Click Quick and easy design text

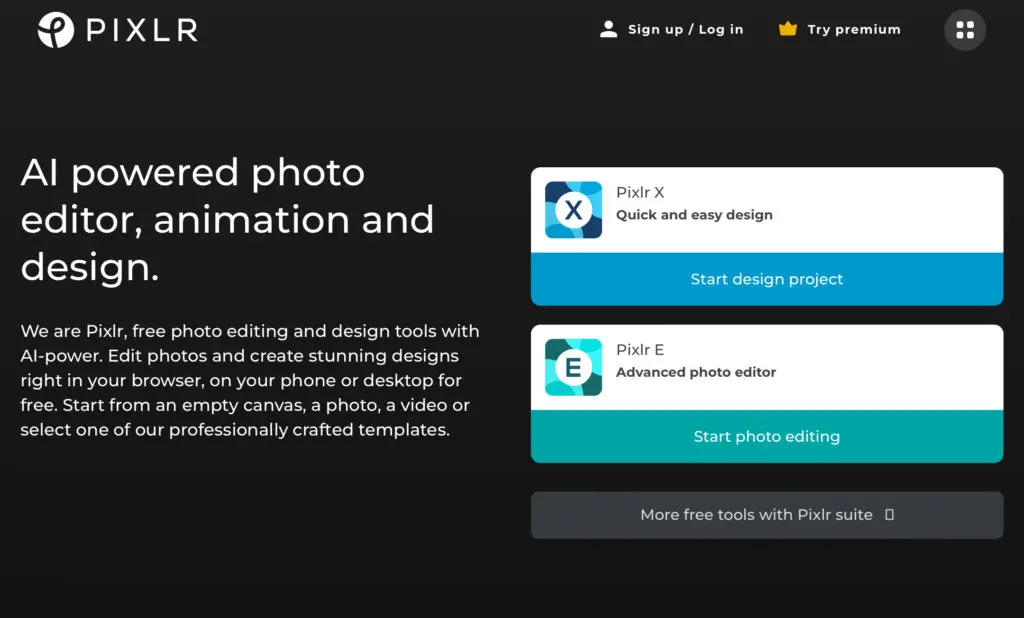click(694, 215)
